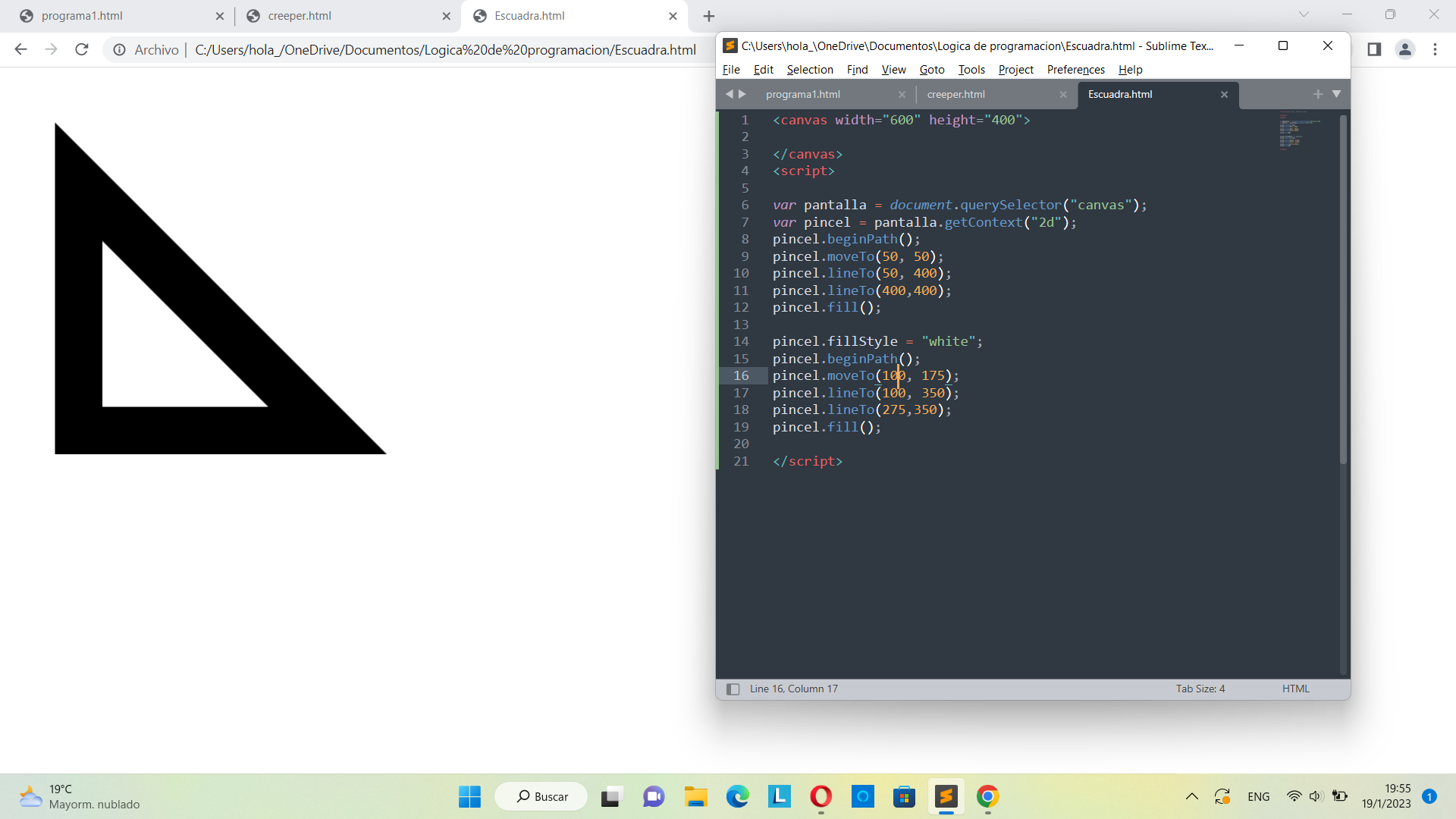Screen dimensions: 1456x819
Task: Click the Buscar taskbar search box
Action: [541, 796]
